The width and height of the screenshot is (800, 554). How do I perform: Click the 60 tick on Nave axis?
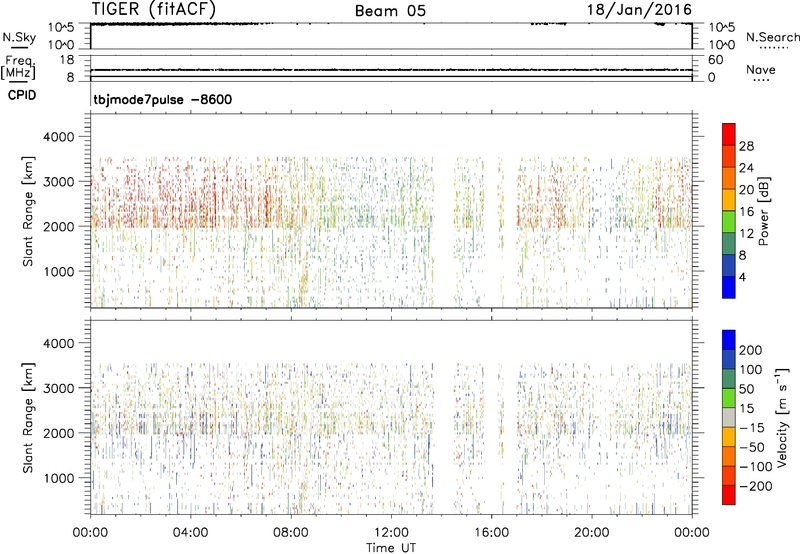pos(715,60)
